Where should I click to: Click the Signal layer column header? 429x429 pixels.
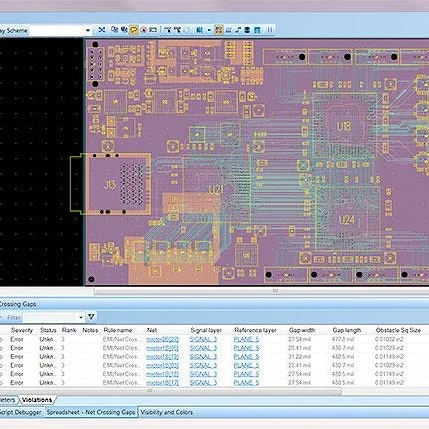[x=206, y=330]
